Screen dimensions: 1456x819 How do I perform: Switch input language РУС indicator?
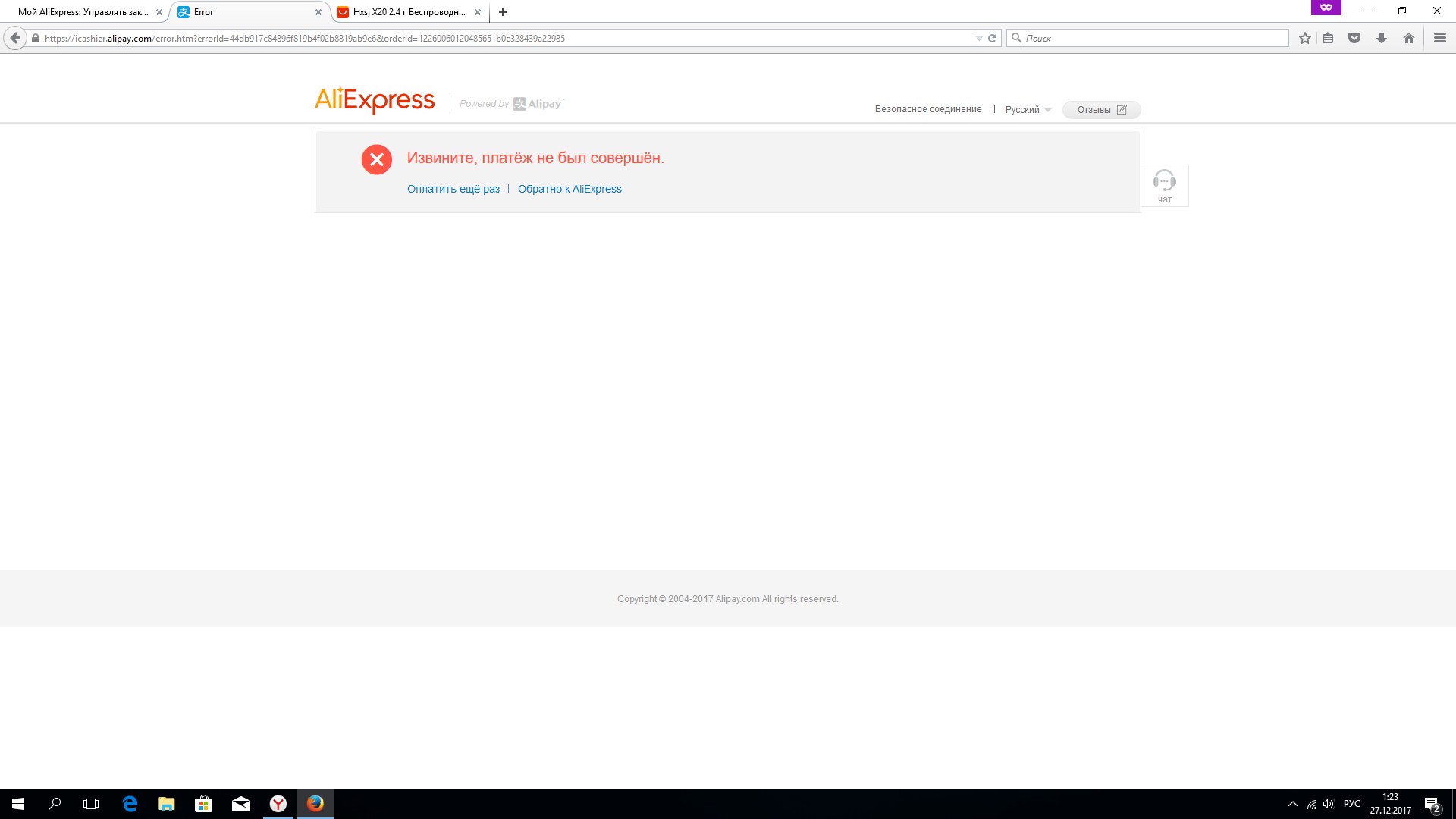pos(1352,804)
